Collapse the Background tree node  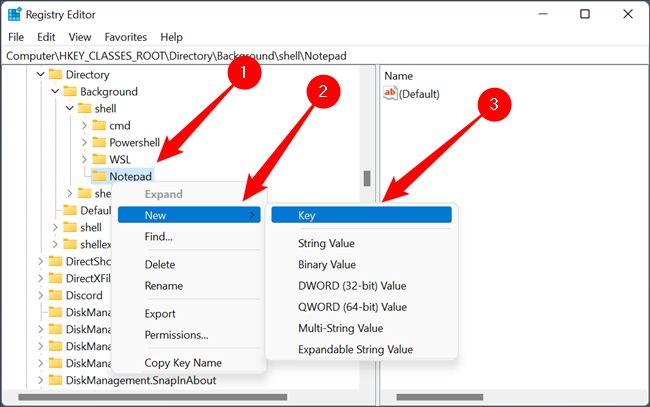tap(55, 91)
